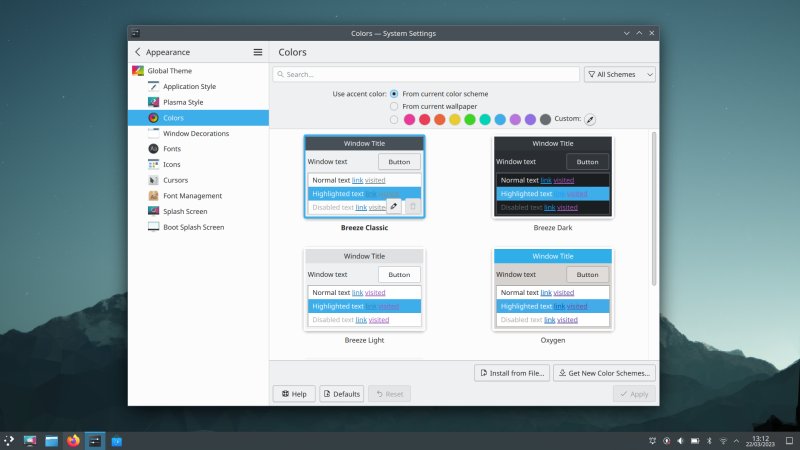Screen dimensions: 800x450
Task: Open the Application Style settings
Action: [x=189, y=87]
